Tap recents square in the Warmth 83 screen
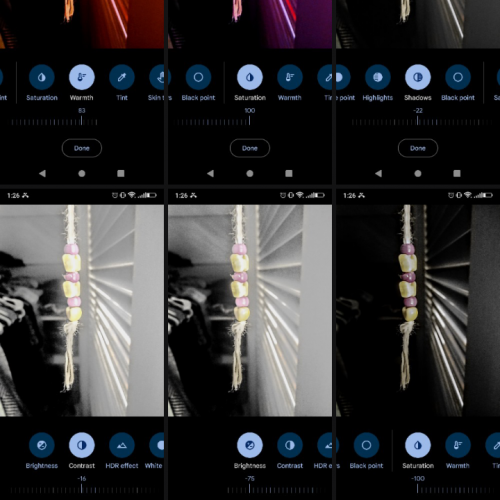The image size is (500, 500). click(x=121, y=173)
